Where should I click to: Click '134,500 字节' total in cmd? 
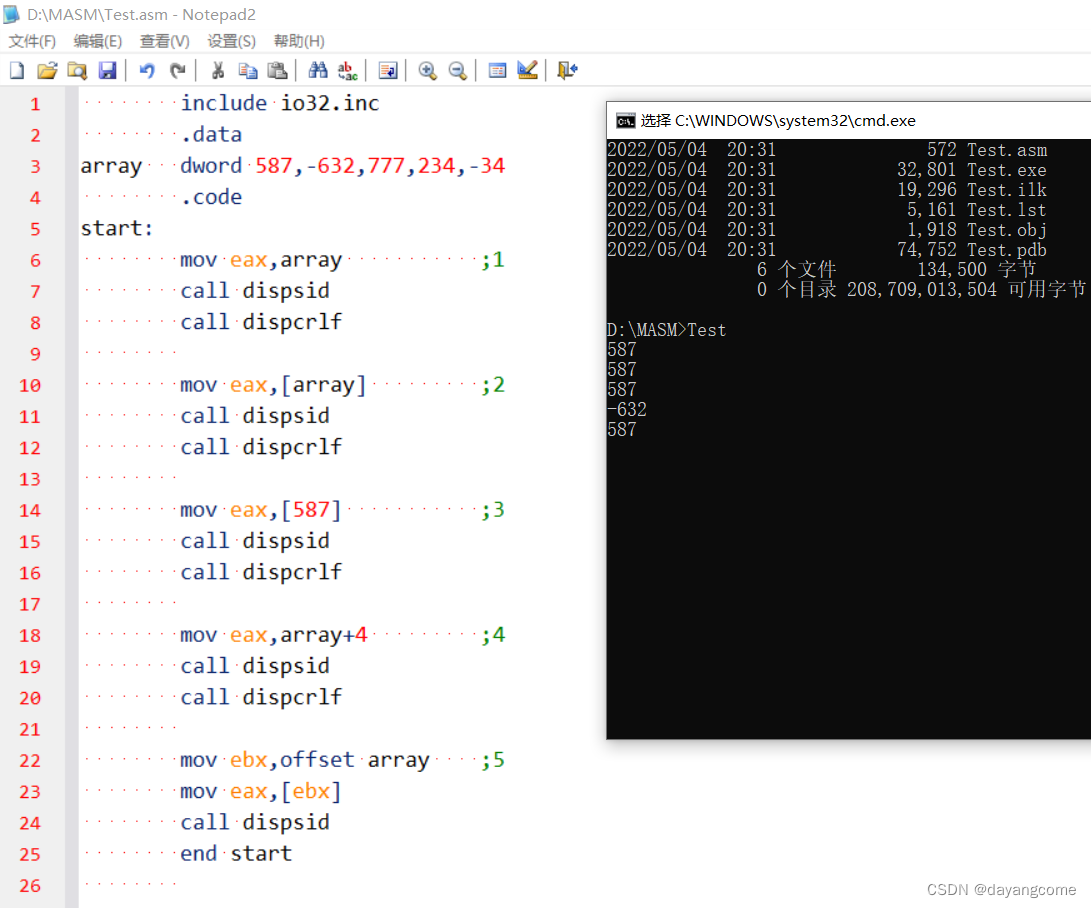976,270
